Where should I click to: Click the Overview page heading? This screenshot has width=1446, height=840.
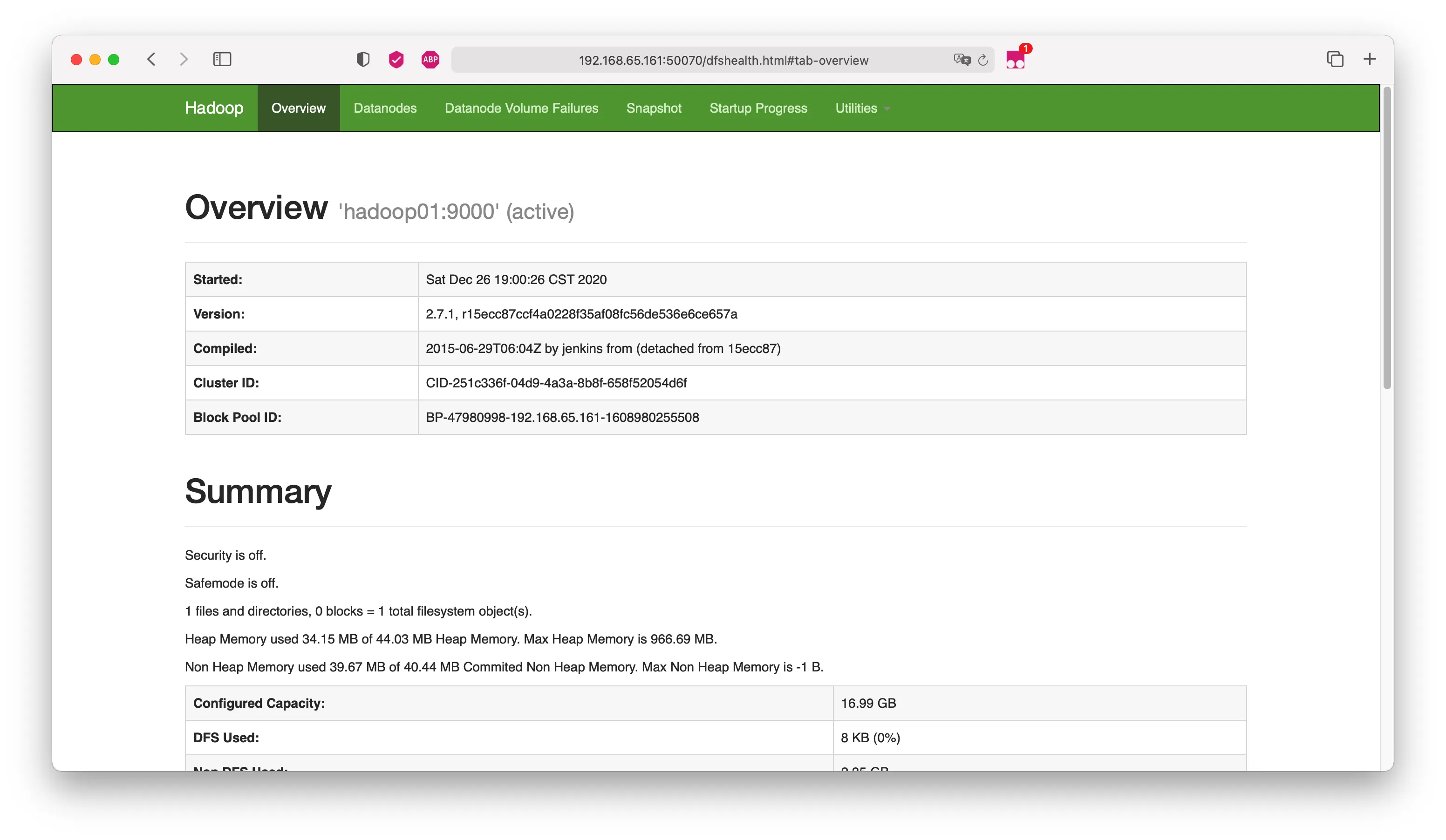(256, 207)
